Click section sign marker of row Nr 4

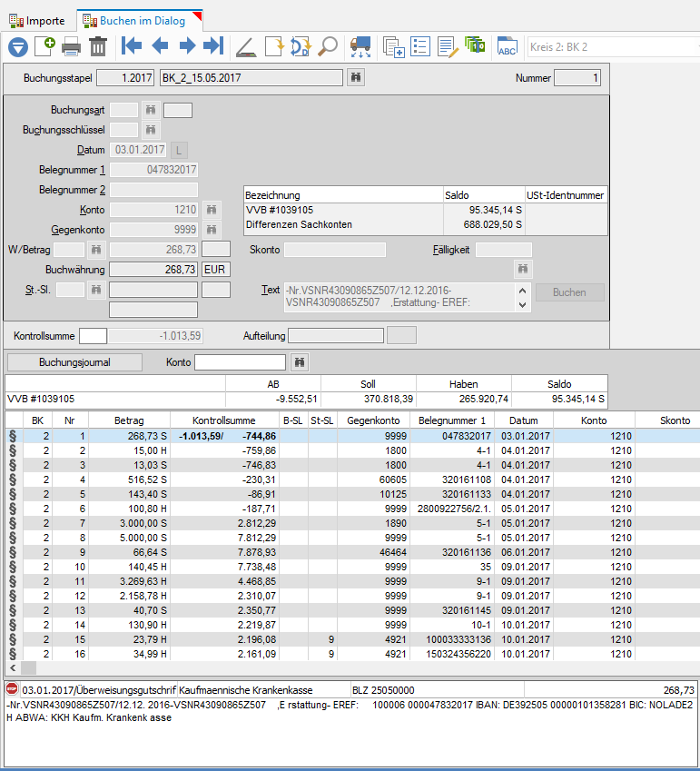tap(13, 479)
